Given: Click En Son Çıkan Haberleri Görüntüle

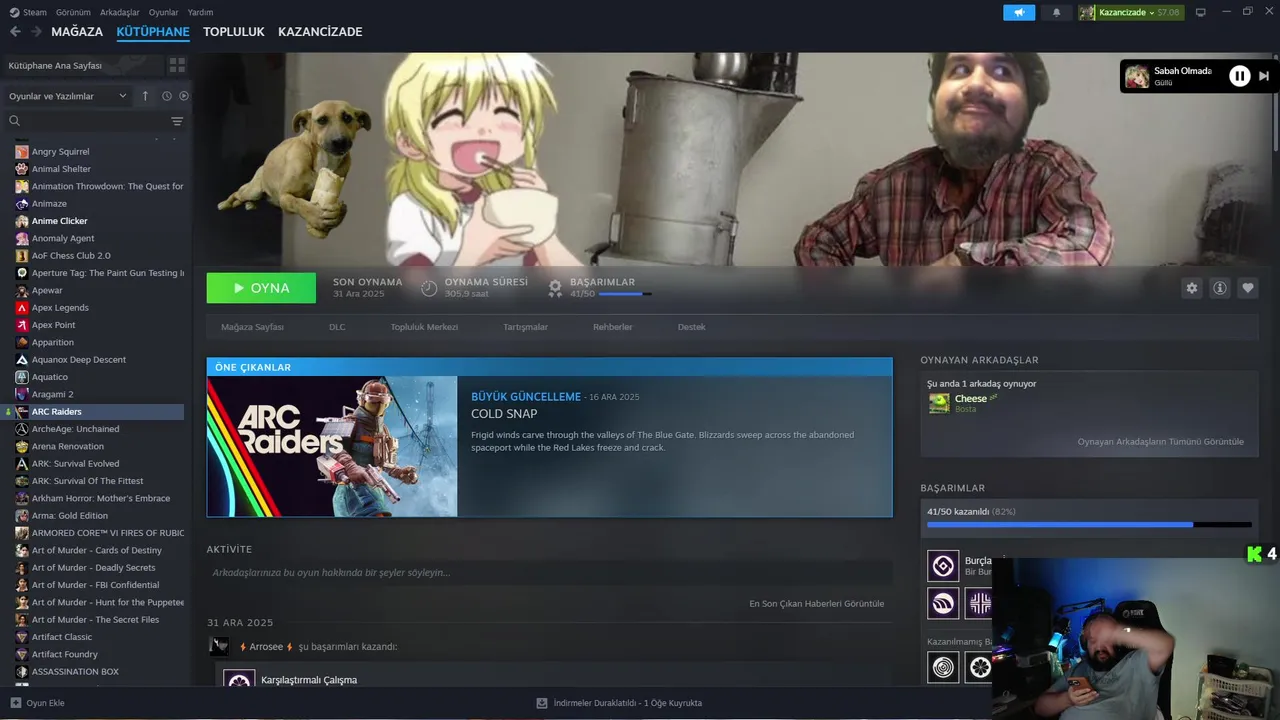Looking at the screenshot, I should pos(816,604).
